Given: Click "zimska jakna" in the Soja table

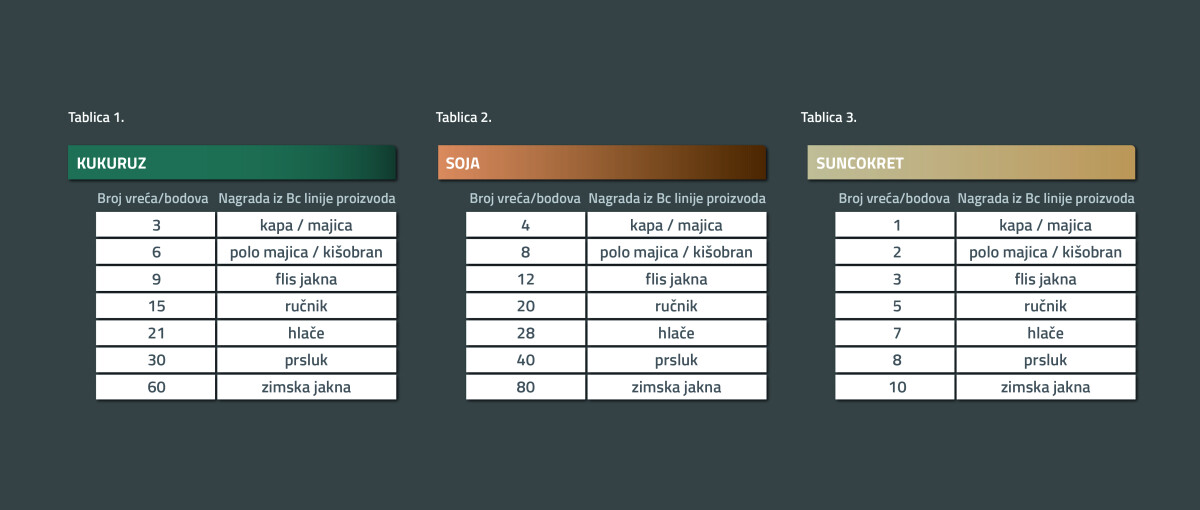Looking at the screenshot, I should click(x=676, y=387).
